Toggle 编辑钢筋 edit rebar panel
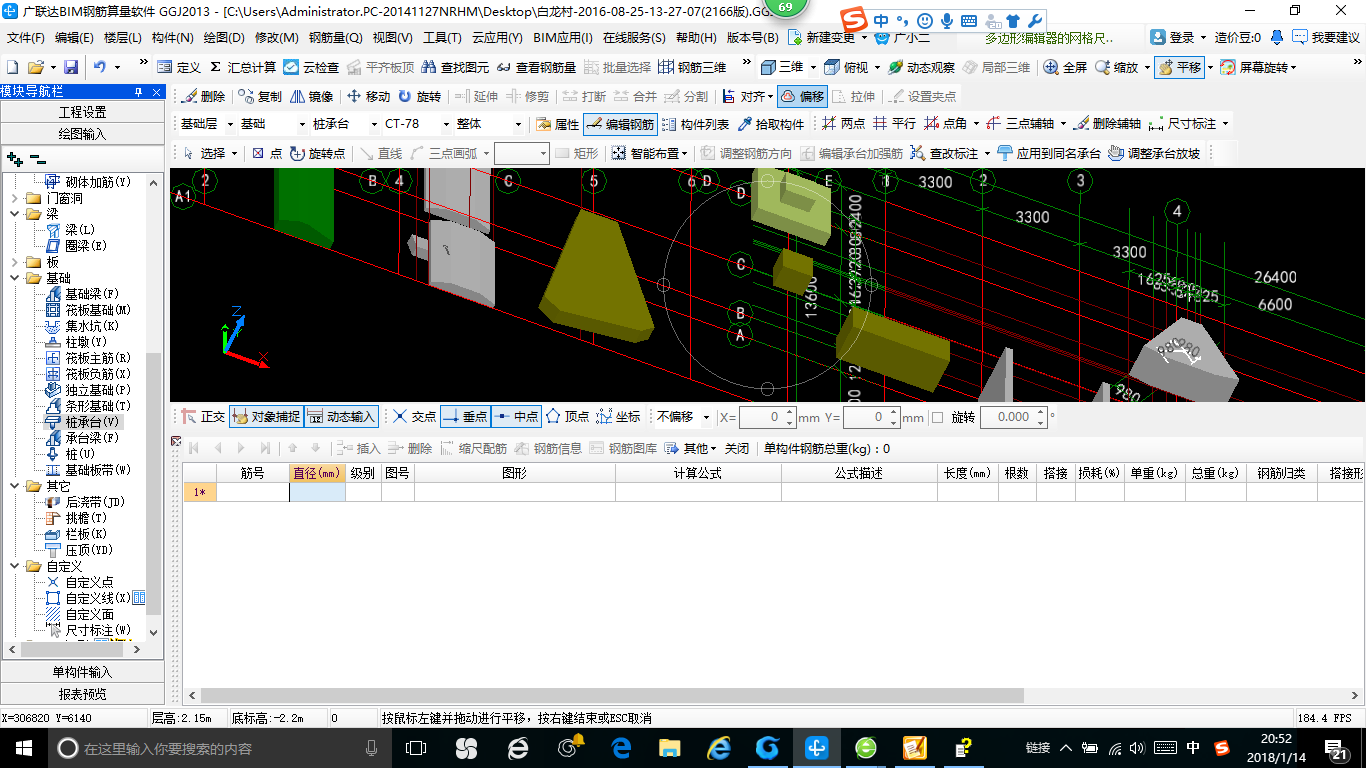The height and width of the screenshot is (768, 1366). (x=620, y=125)
